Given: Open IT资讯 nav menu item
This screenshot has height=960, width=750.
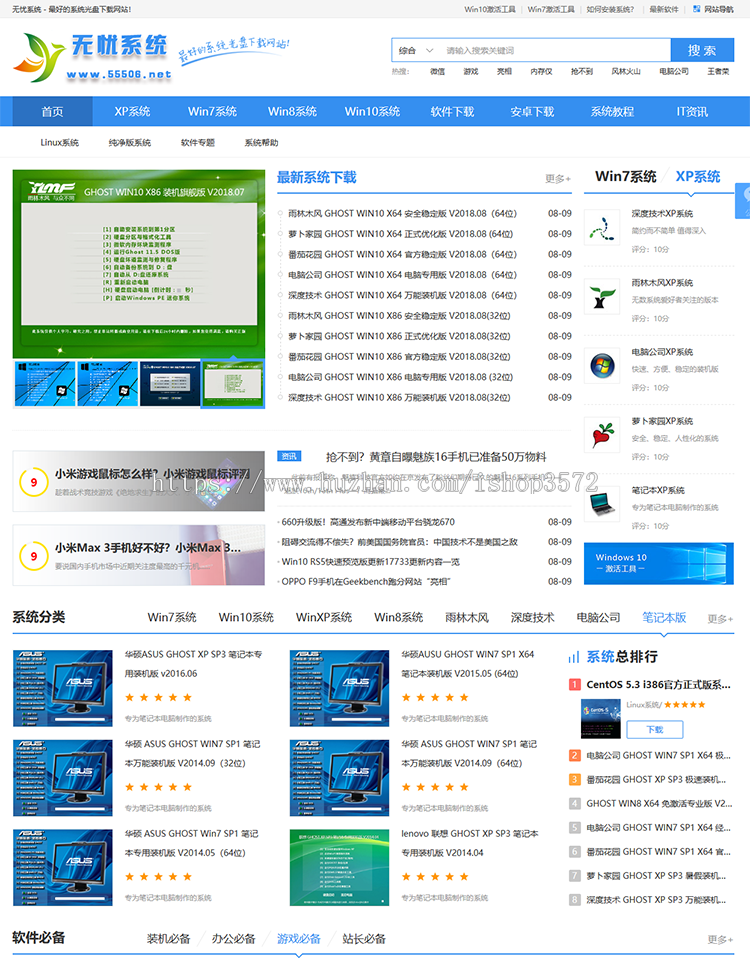Looking at the screenshot, I should pyautogui.click(x=692, y=111).
